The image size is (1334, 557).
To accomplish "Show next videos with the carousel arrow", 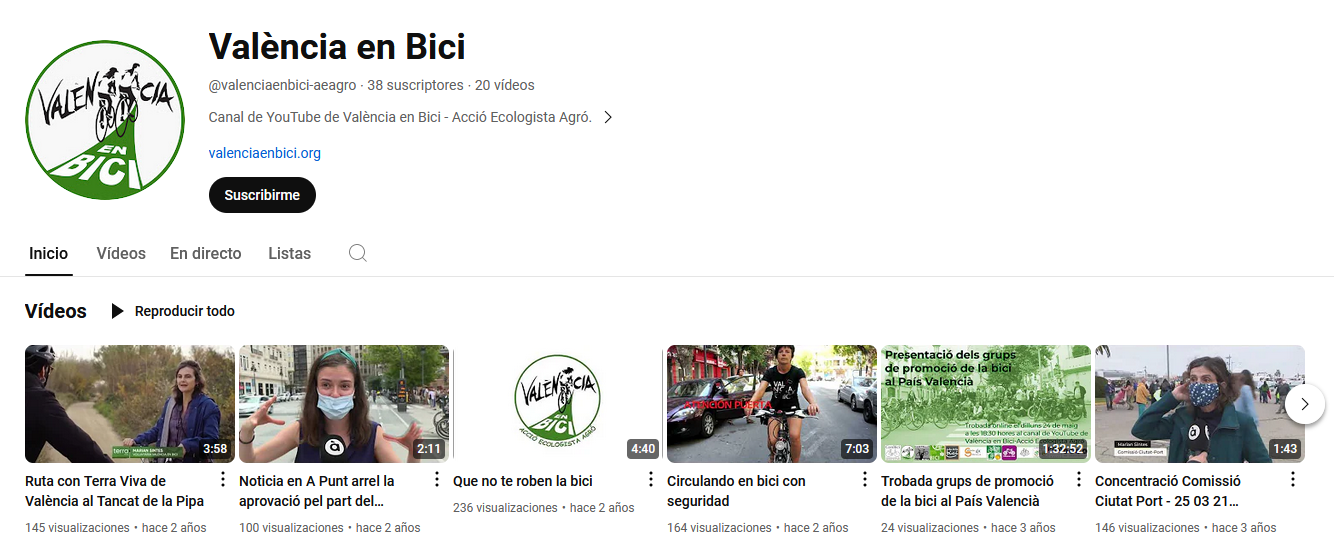I will pyautogui.click(x=1305, y=404).
